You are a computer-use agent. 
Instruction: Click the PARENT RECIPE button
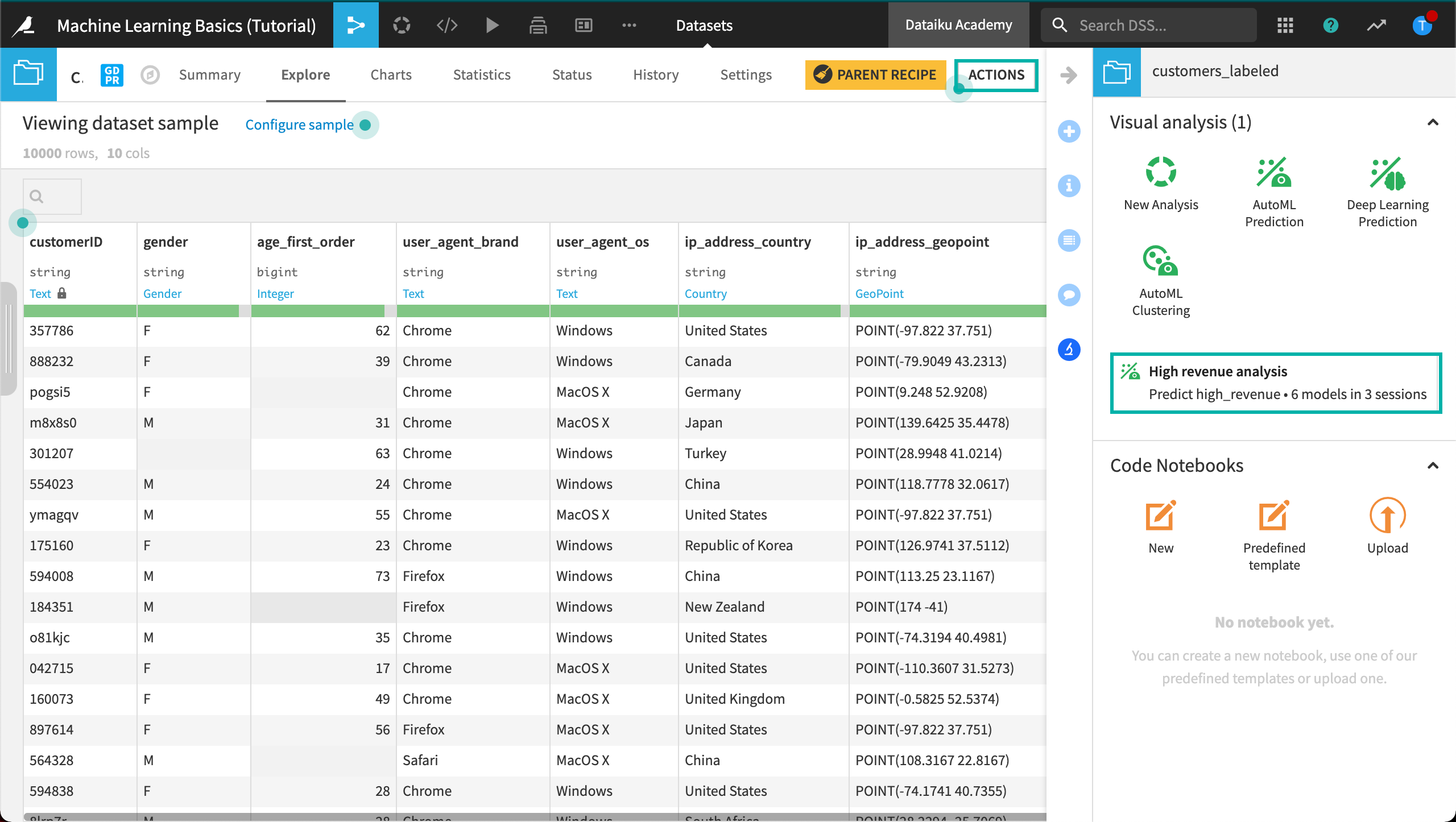(874, 74)
